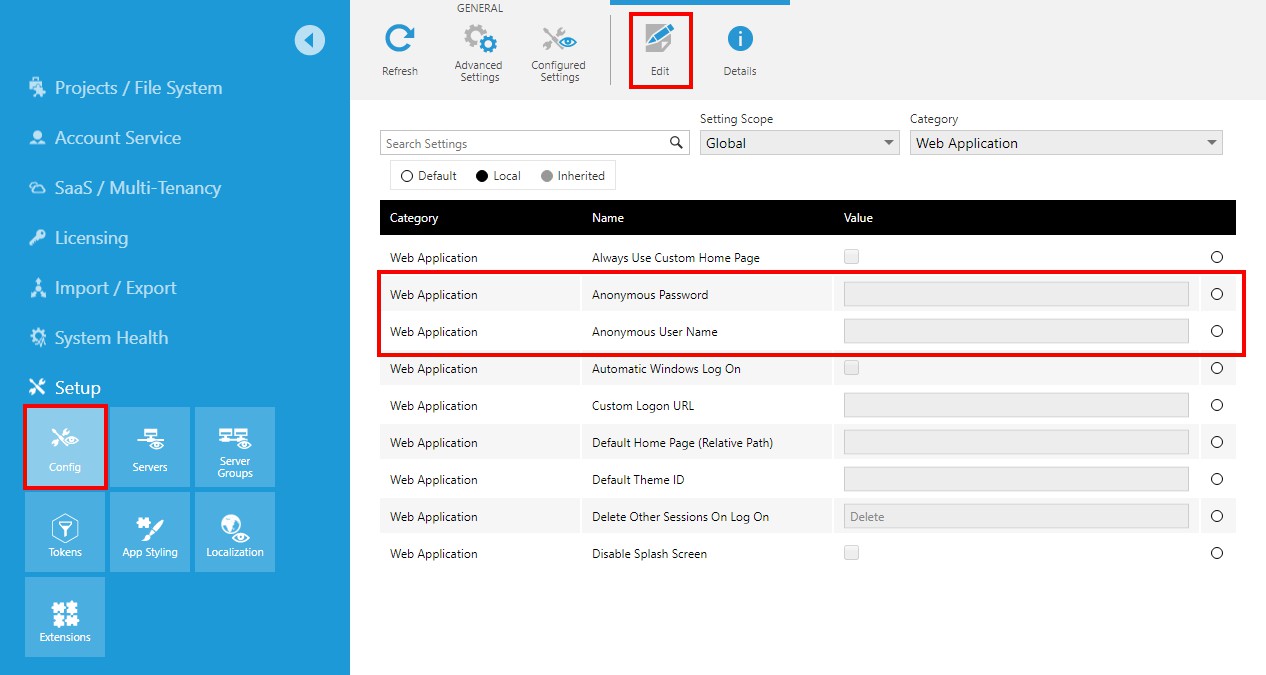
Task: Open the Setting Scope dropdown
Action: click(x=798, y=142)
